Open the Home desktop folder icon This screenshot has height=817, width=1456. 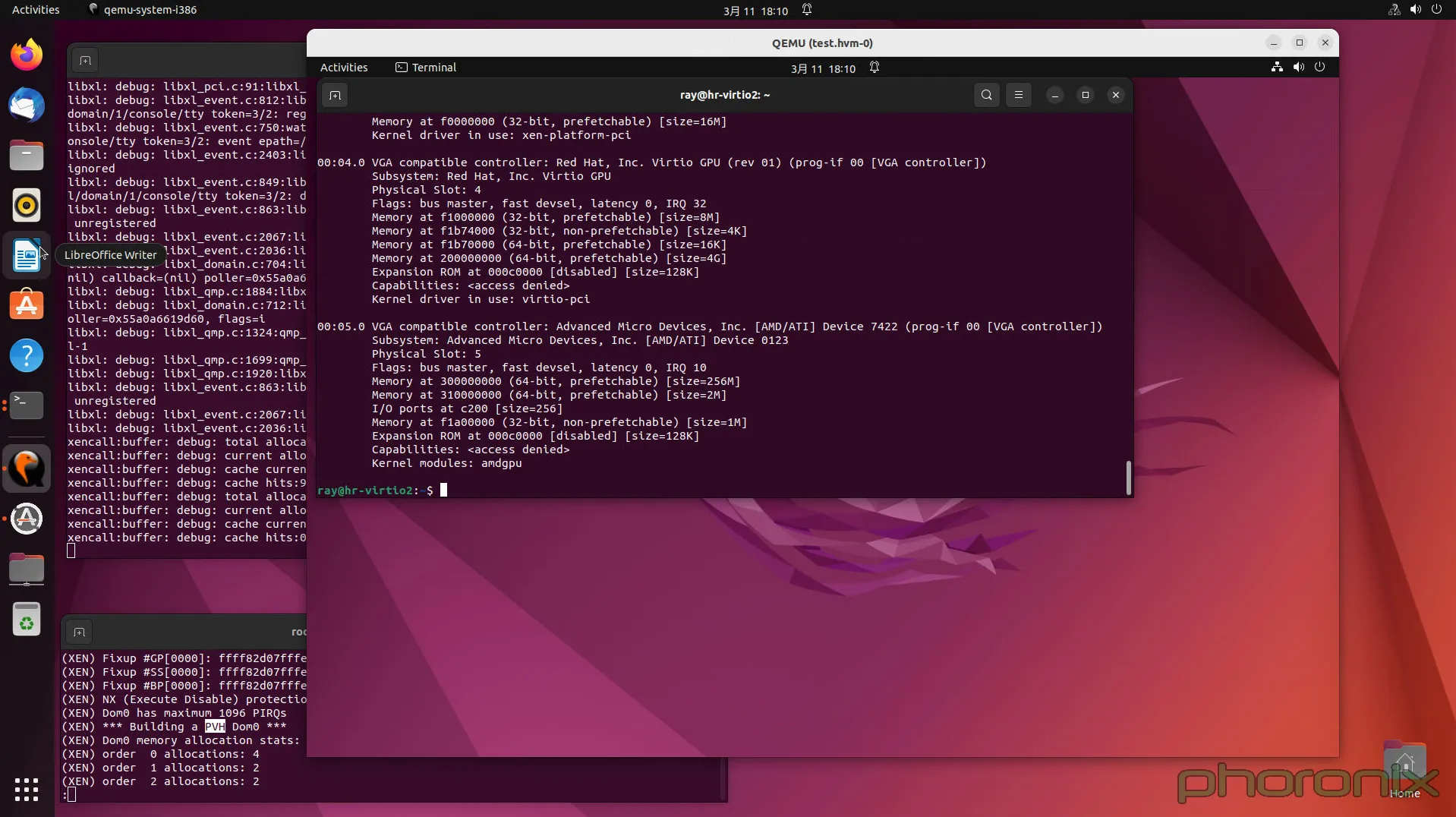click(x=1404, y=768)
